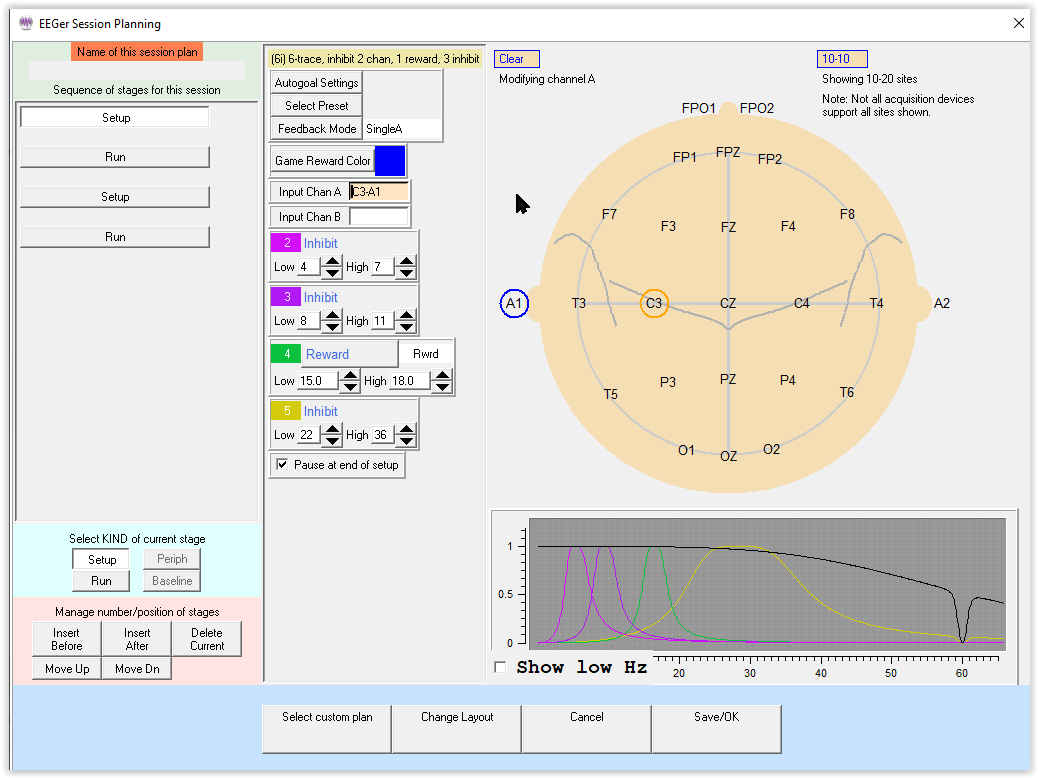Decrease Low value for Inhibit 5
This screenshot has height=778, width=1038.
[332, 441]
